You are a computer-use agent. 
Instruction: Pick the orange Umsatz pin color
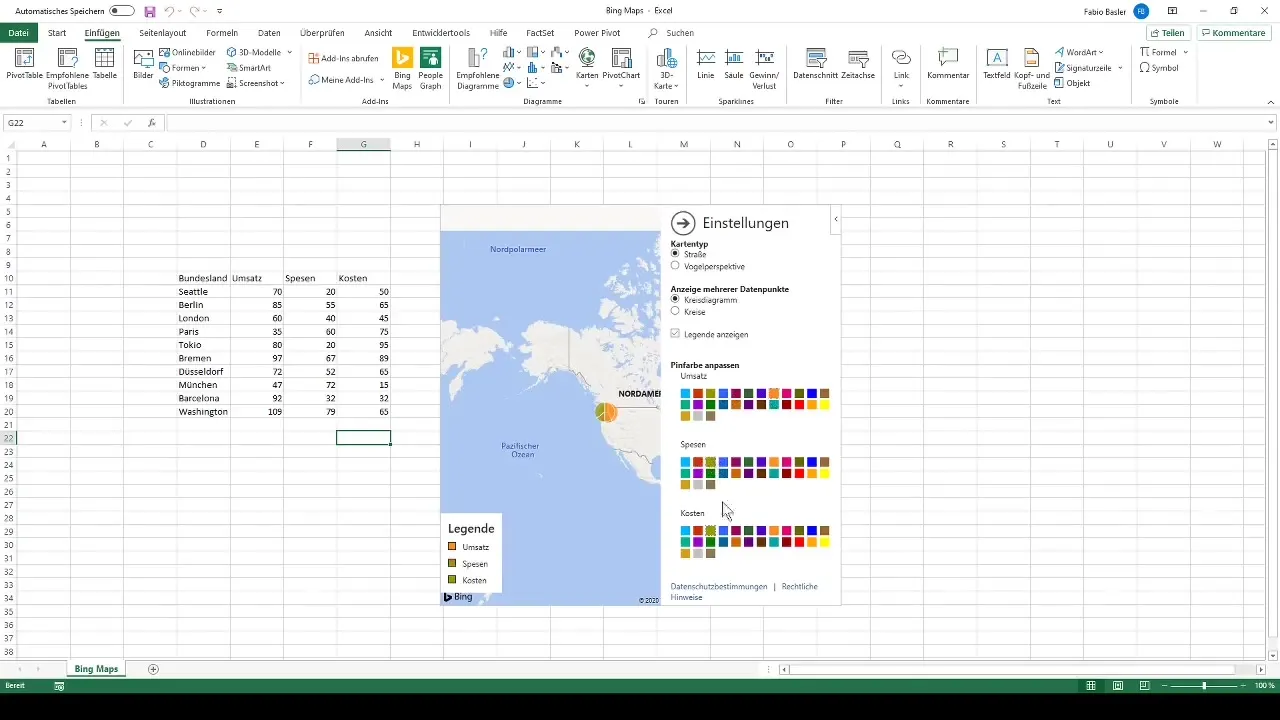pyautogui.click(x=774, y=393)
